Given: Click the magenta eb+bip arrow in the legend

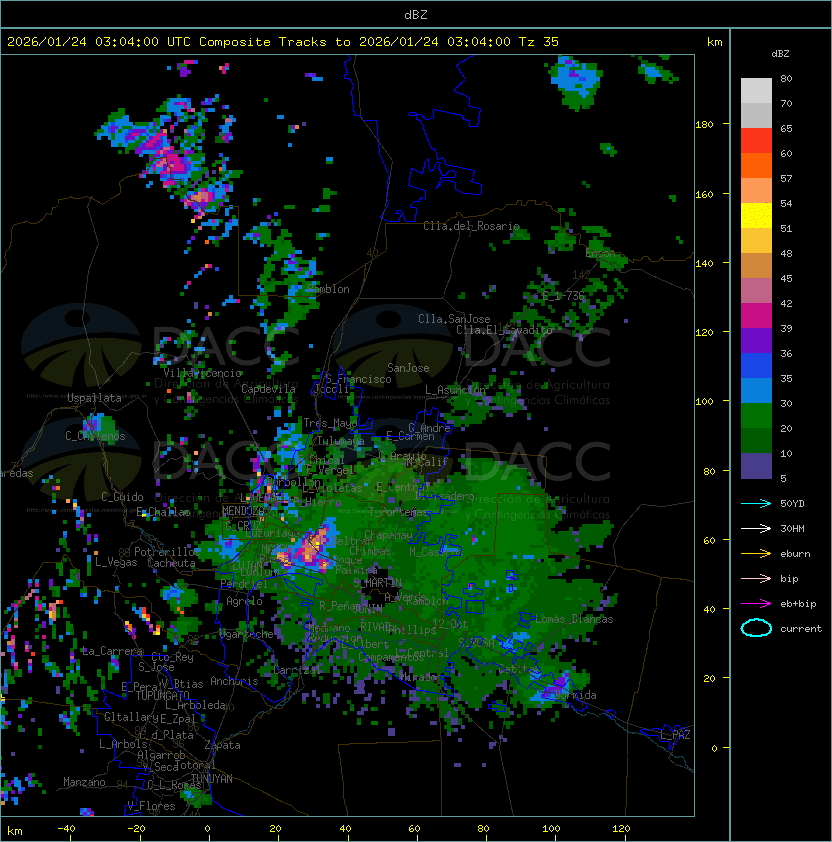Looking at the screenshot, I should [756, 604].
